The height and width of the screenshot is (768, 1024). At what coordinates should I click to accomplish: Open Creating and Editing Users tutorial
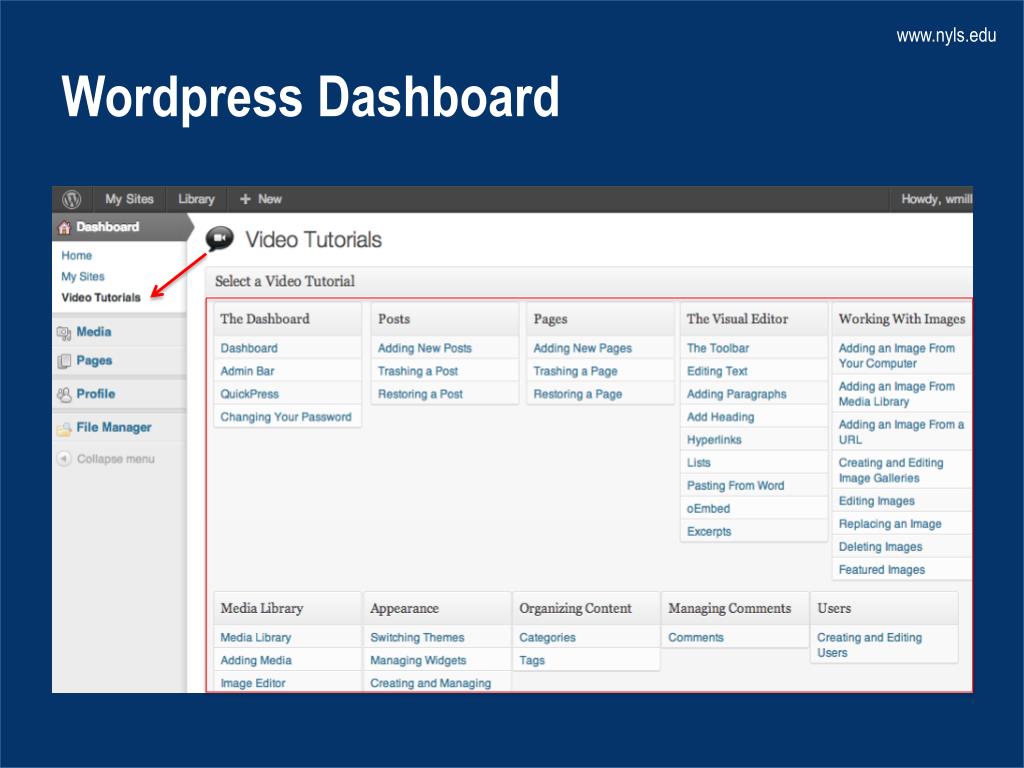click(869, 645)
